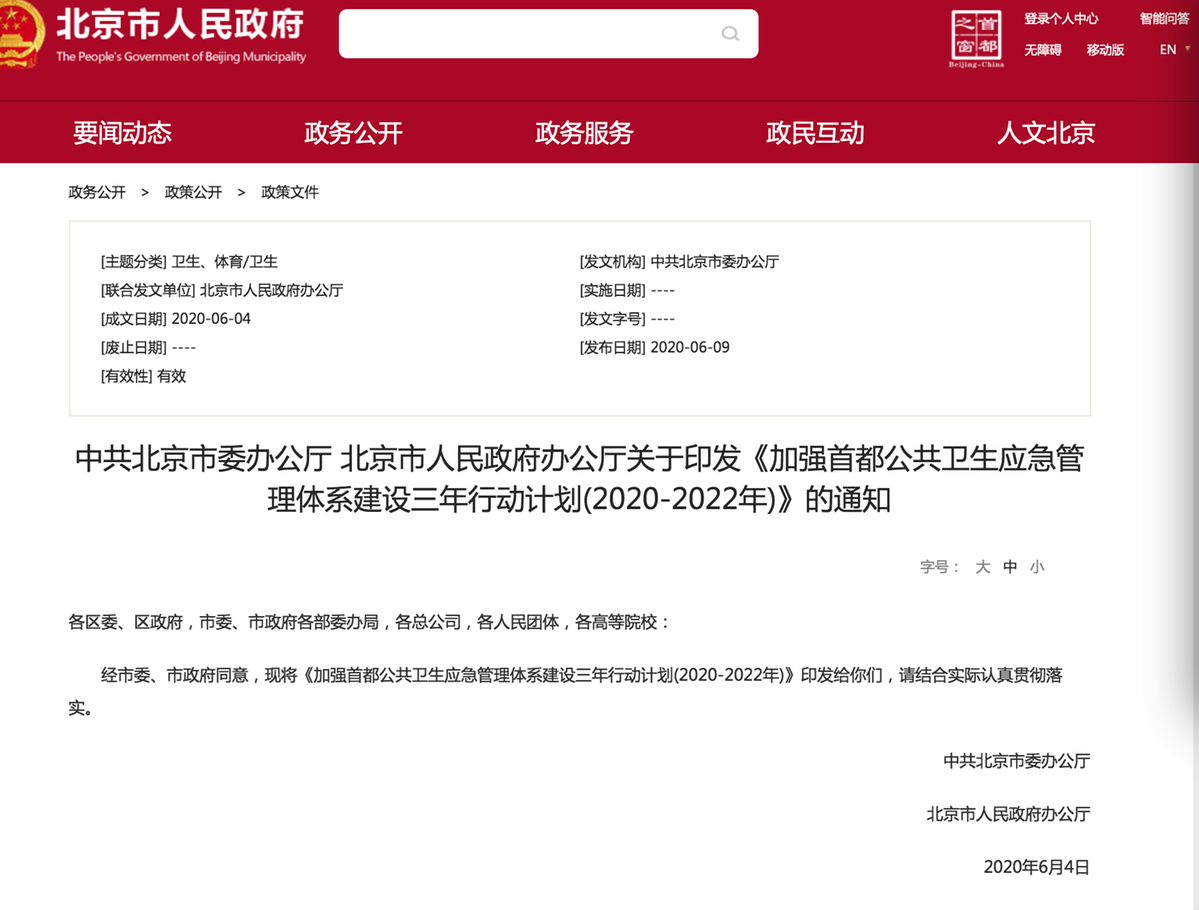Expand the EN language dropdown arrow
The height and width of the screenshot is (910, 1199).
click(1187, 49)
